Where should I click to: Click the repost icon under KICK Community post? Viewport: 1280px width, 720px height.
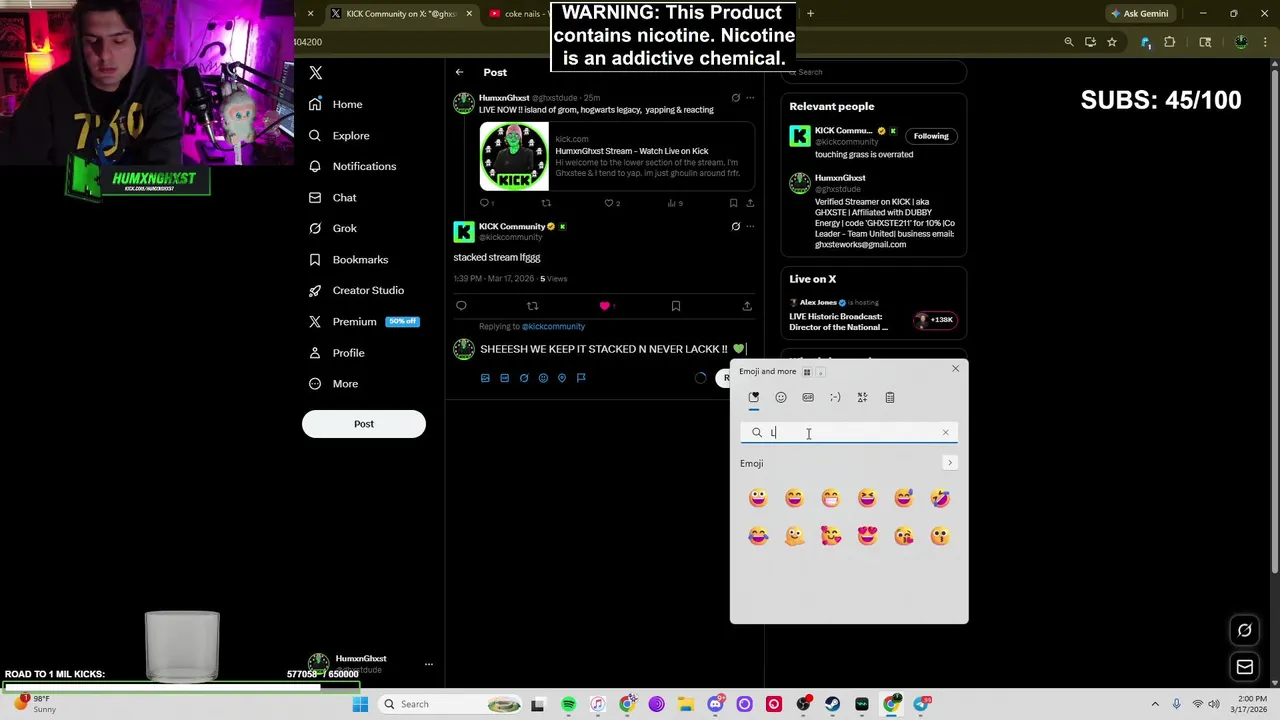(x=532, y=306)
